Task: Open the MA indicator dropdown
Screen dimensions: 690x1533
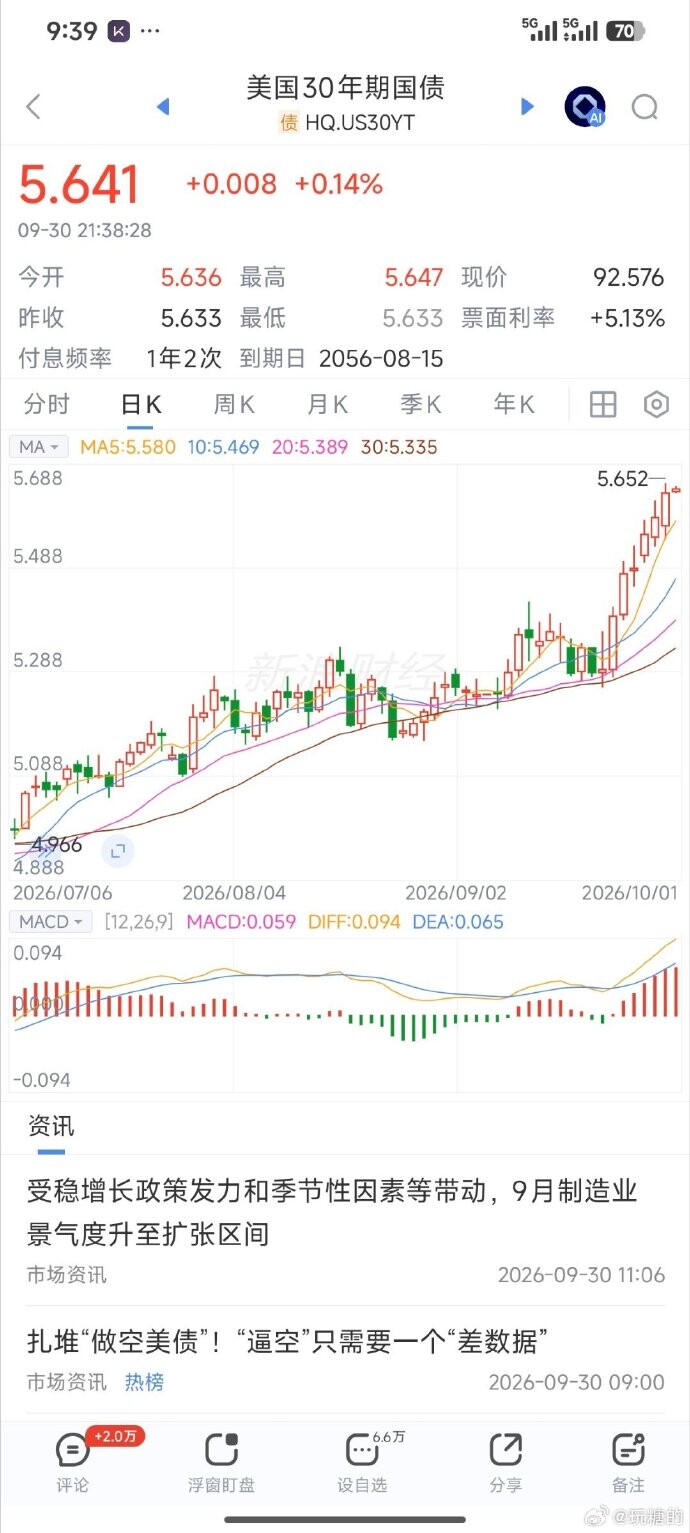Action: pos(39,447)
